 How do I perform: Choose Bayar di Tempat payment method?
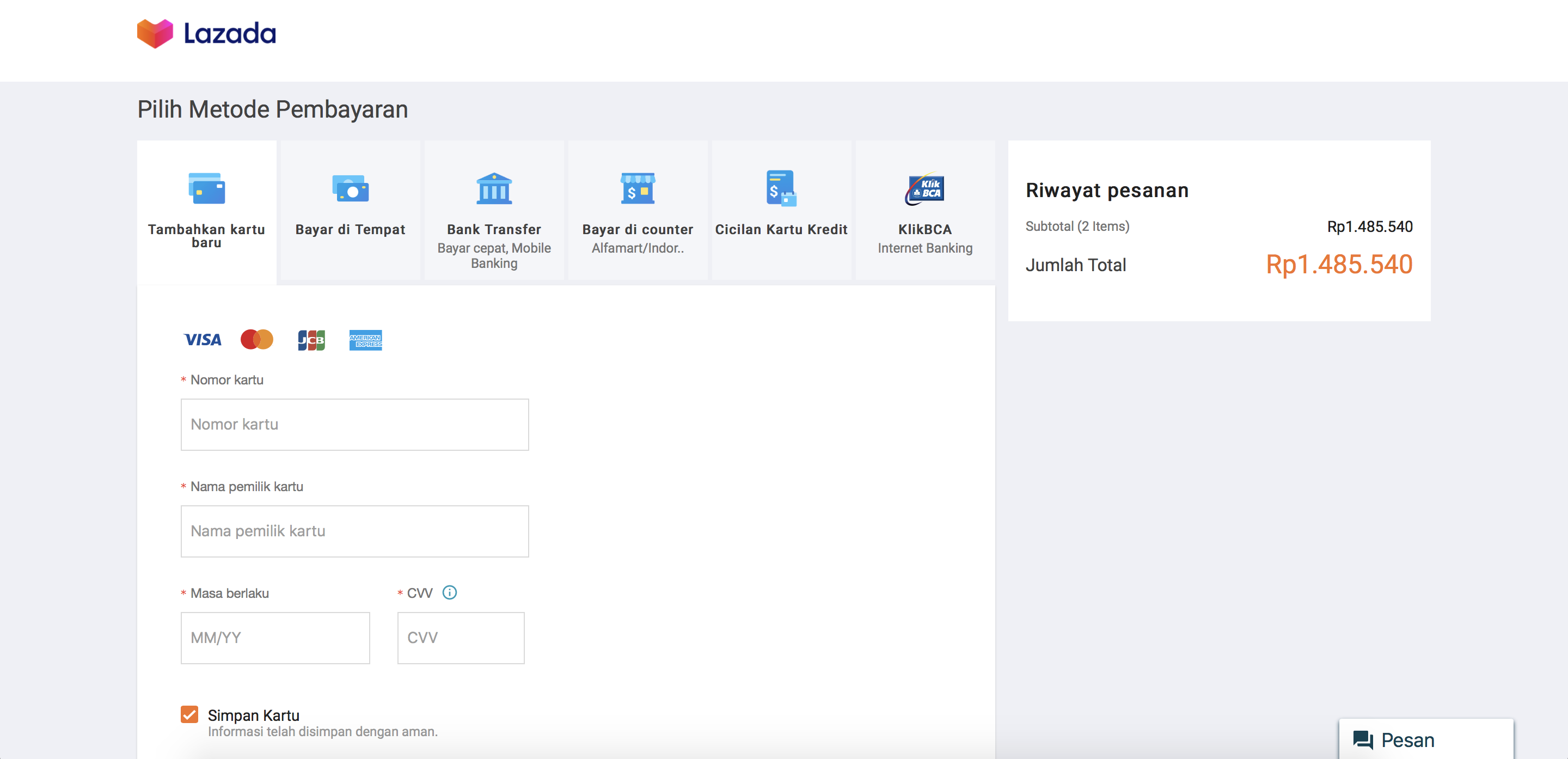[350, 211]
